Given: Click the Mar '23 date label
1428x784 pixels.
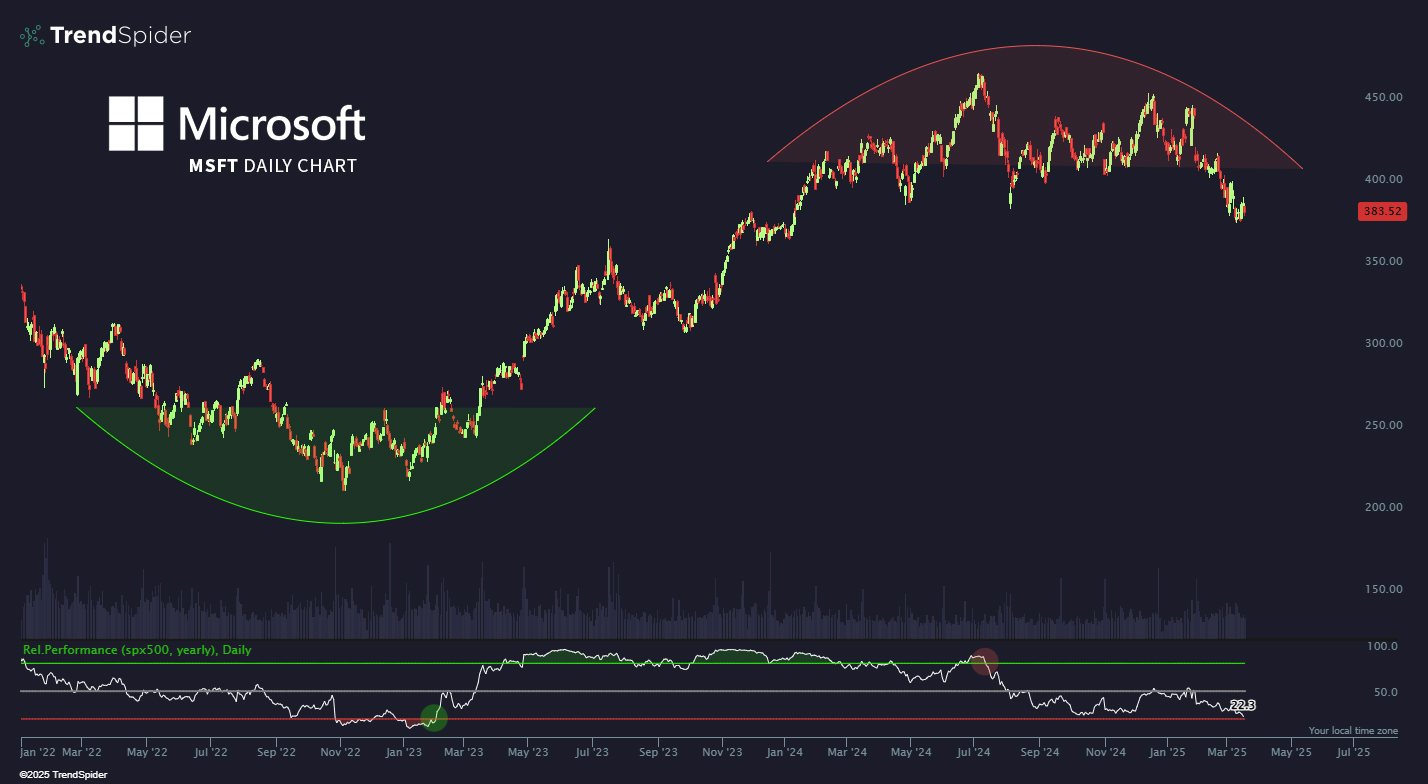Looking at the screenshot, I should coord(463,751).
